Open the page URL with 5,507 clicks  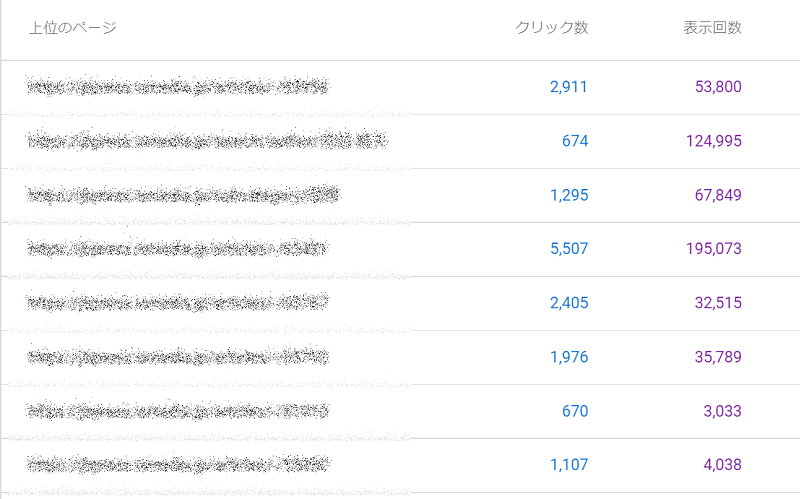pyautogui.click(x=177, y=248)
